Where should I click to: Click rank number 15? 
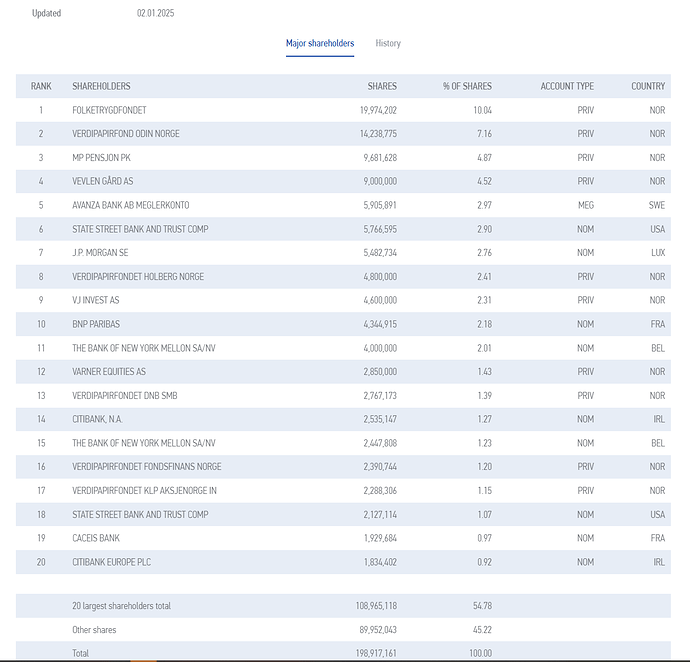click(x=41, y=443)
